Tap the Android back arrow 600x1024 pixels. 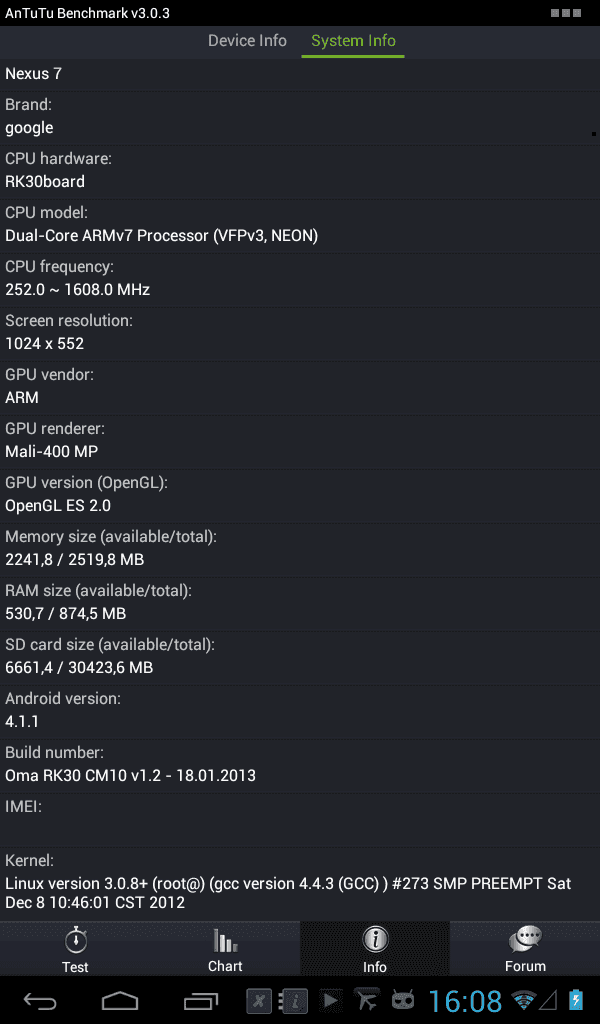tap(40, 1000)
